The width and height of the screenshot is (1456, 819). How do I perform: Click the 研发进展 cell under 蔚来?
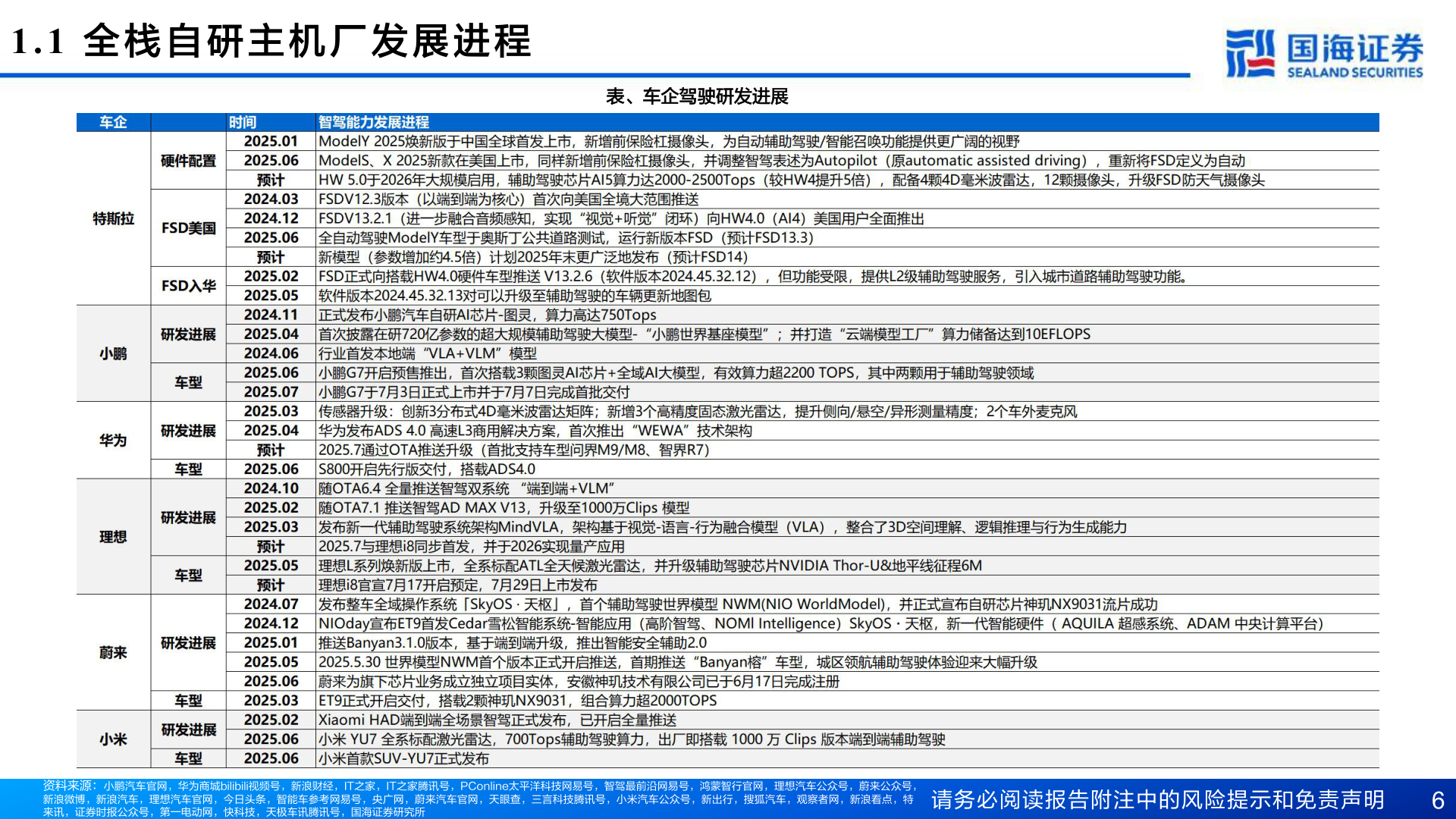pyautogui.click(x=187, y=642)
